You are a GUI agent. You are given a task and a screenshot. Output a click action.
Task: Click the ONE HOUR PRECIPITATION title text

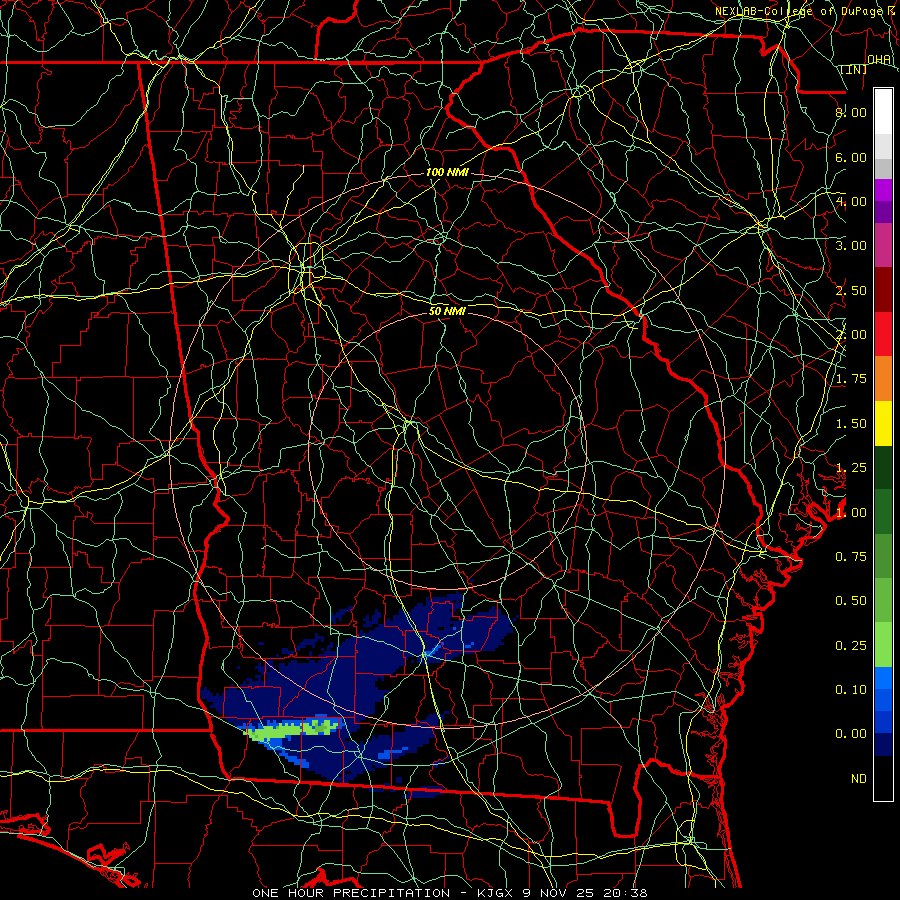[x=351, y=893]
